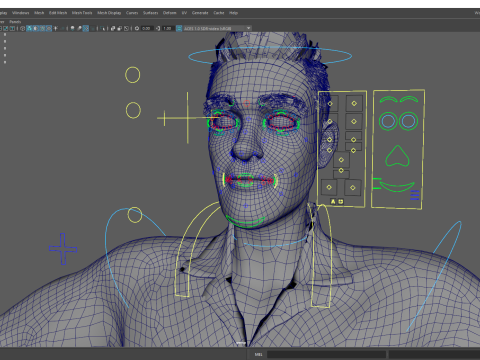
Task: Select the green chin curve control
Action: pyautogui.click(x=245, y=222)
